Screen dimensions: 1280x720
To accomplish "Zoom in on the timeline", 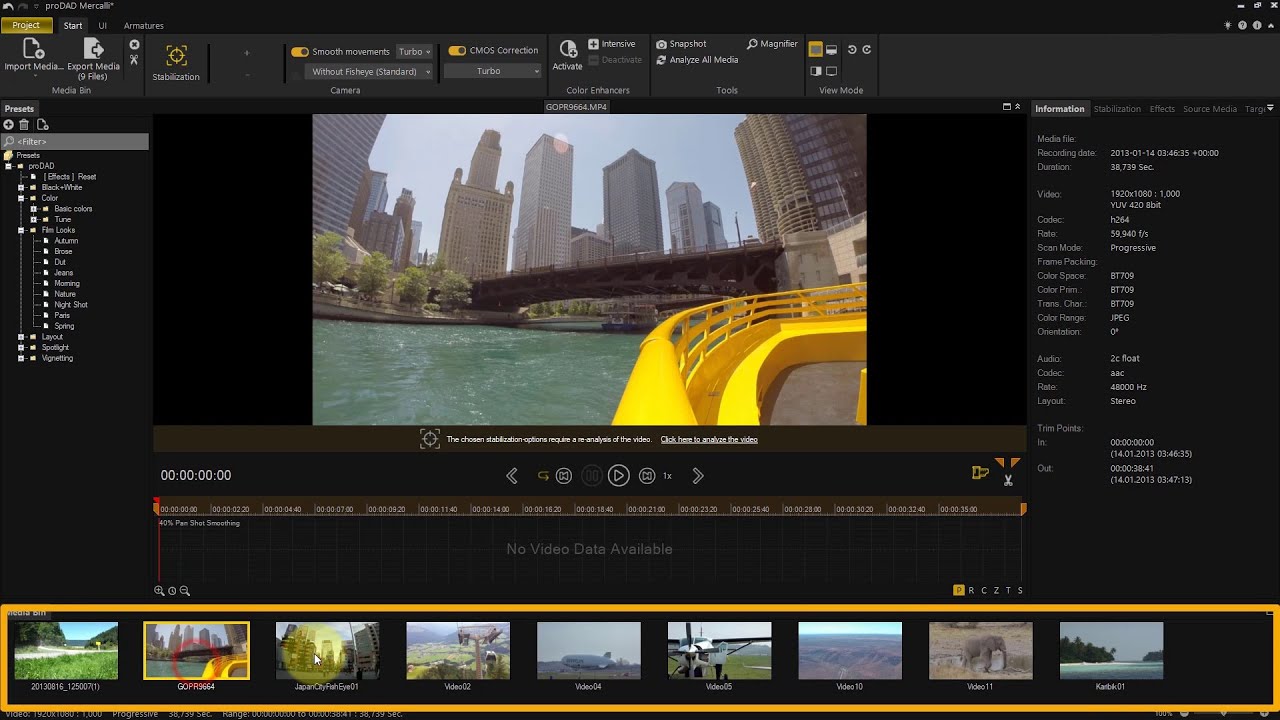I will tap(159, 591).
